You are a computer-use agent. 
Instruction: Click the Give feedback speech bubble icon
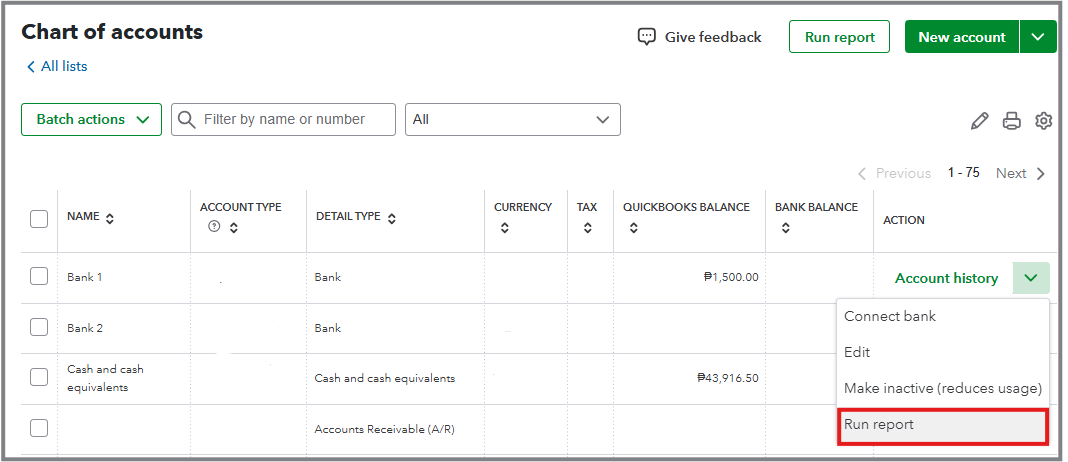tap(647, 37)
